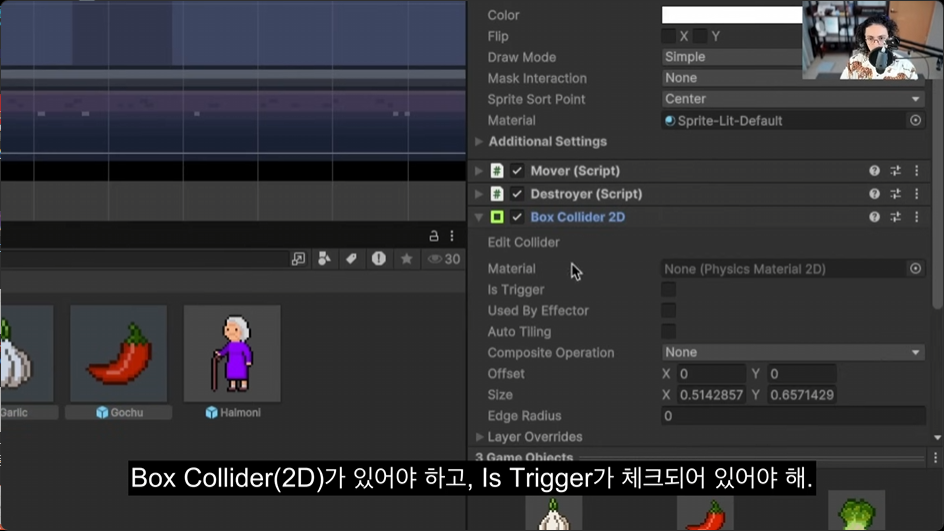Disable the Destroyer script component

(x=517, y=194)
